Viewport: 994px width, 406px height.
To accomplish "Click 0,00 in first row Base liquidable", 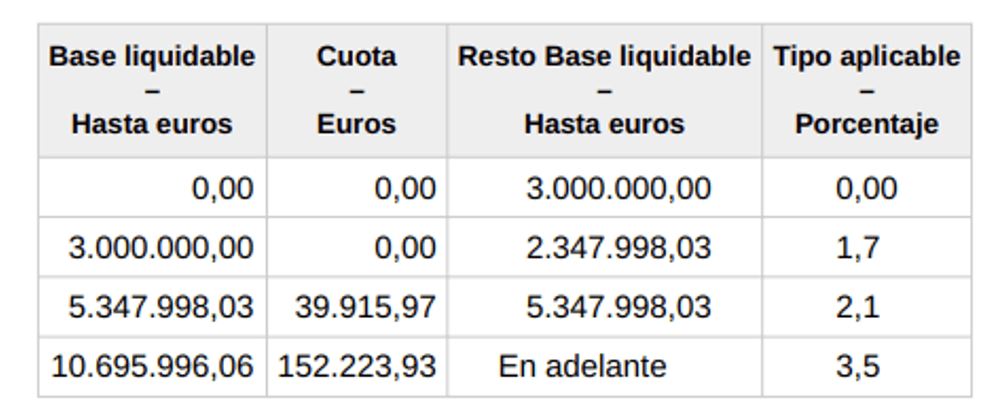I will 152,188.
